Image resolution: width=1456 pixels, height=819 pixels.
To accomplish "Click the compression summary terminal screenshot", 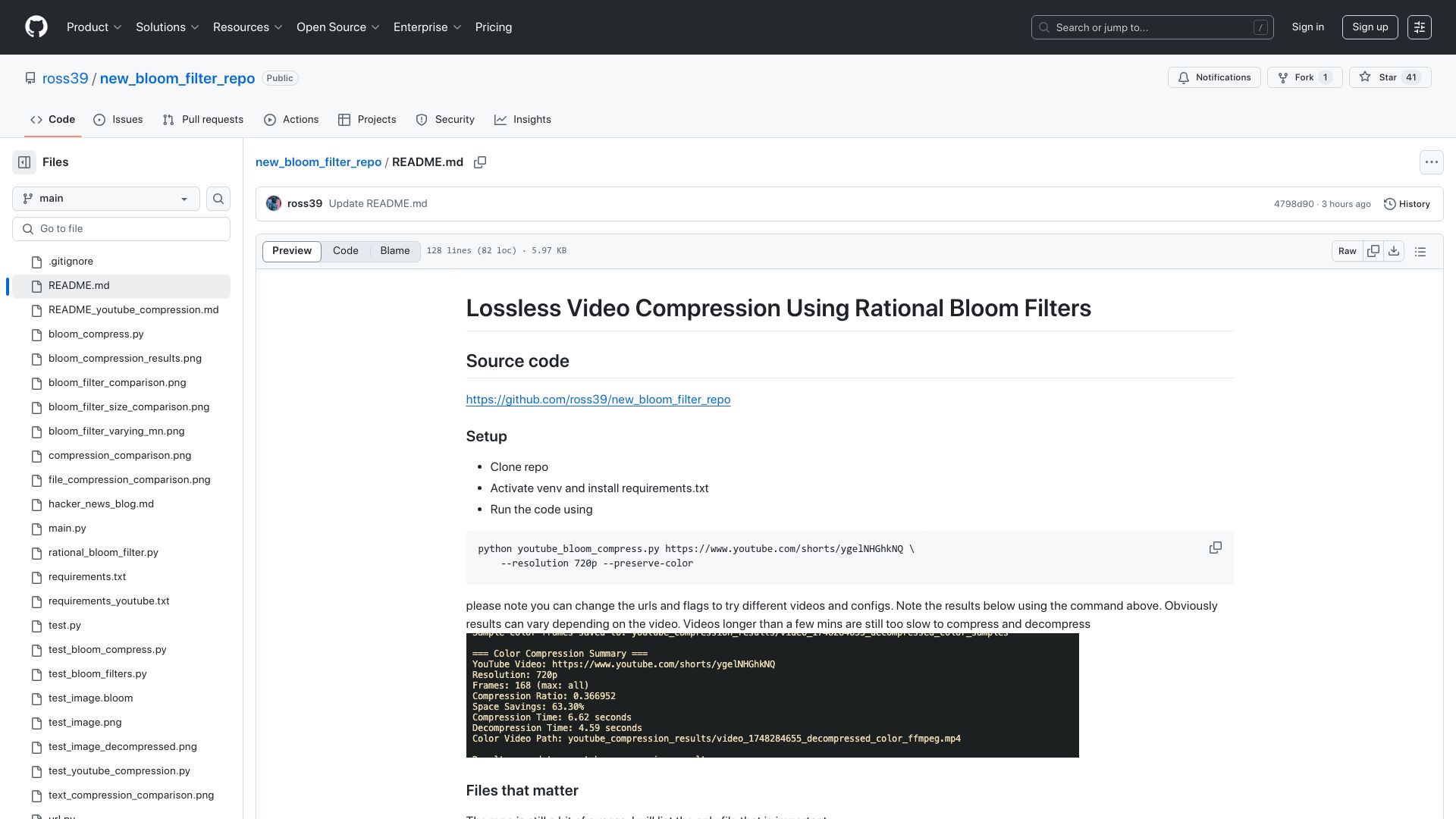I will [x=772, y=695].
